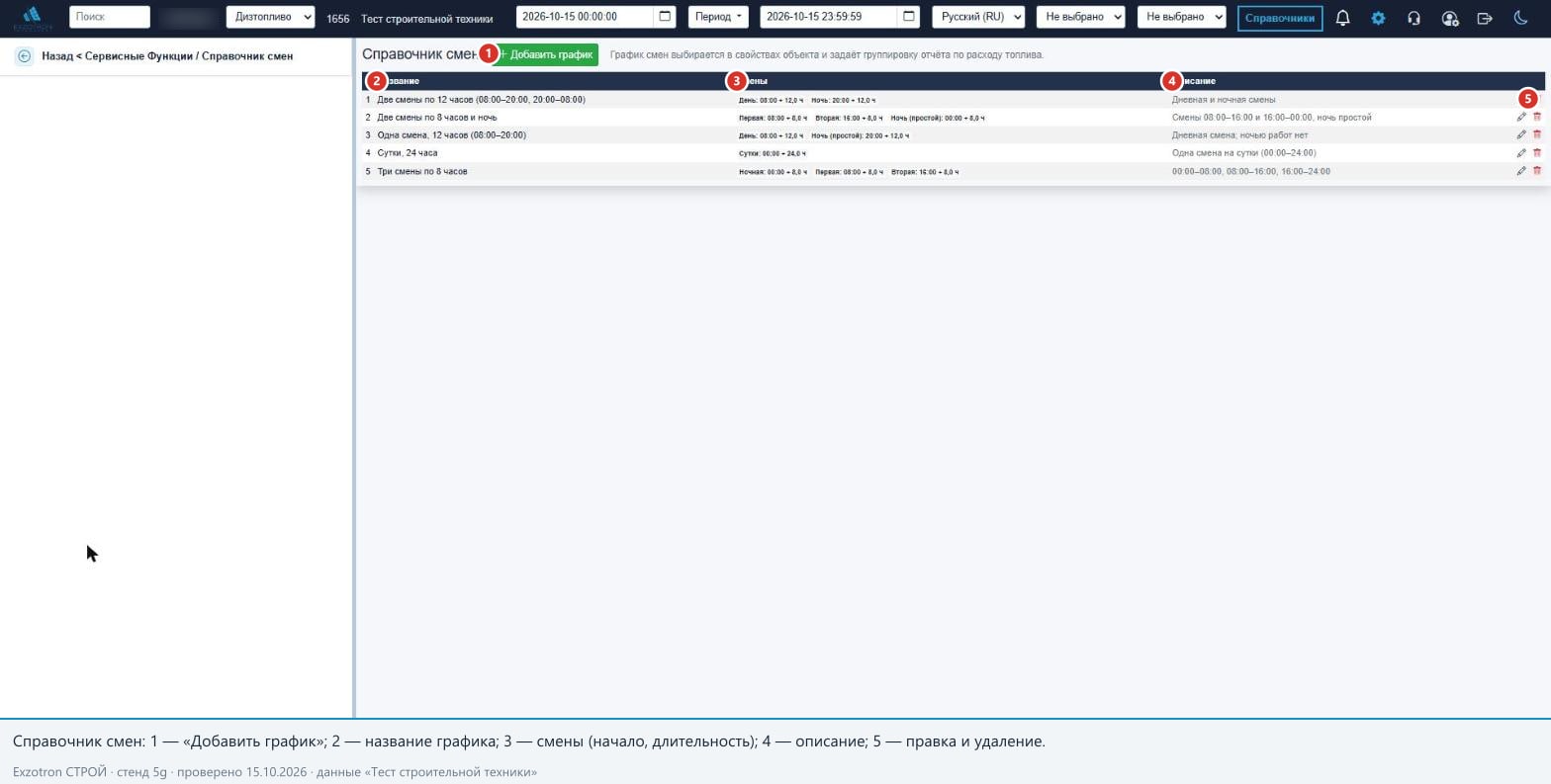The width and height of the screenshot is (1551, 784).
Task: Click the description «Дневная смена; ночью работ нет»
Action: coord(1240,135)
